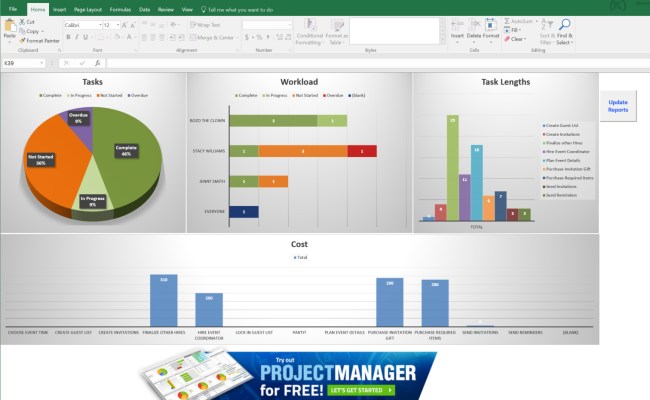Align text right in the cell
Image resolution: width=650 pixels, height=400 pixels.
pyautogui.click(x=162, y=38)
